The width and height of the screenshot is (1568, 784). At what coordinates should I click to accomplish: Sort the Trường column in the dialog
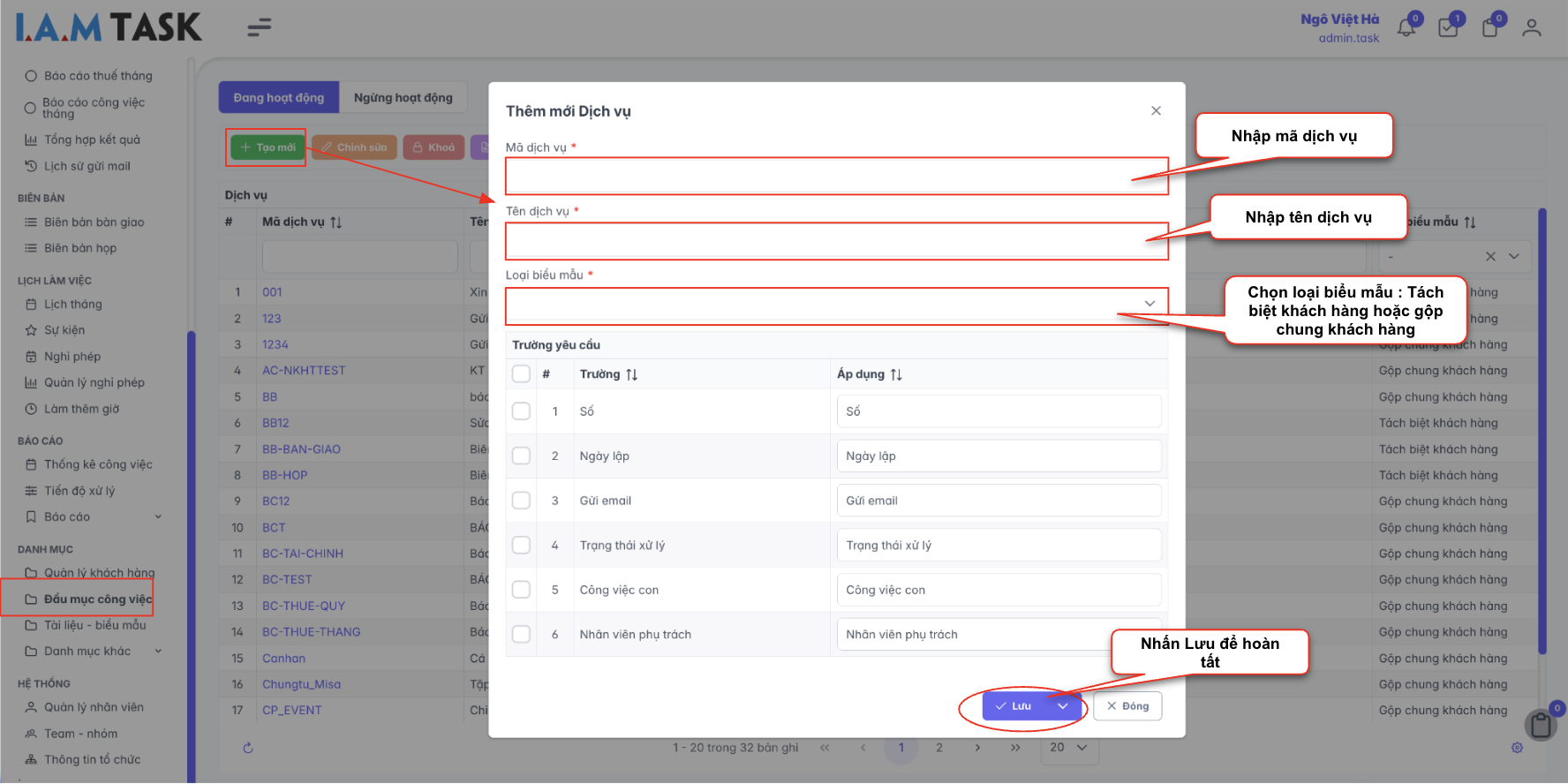point(631,375)
